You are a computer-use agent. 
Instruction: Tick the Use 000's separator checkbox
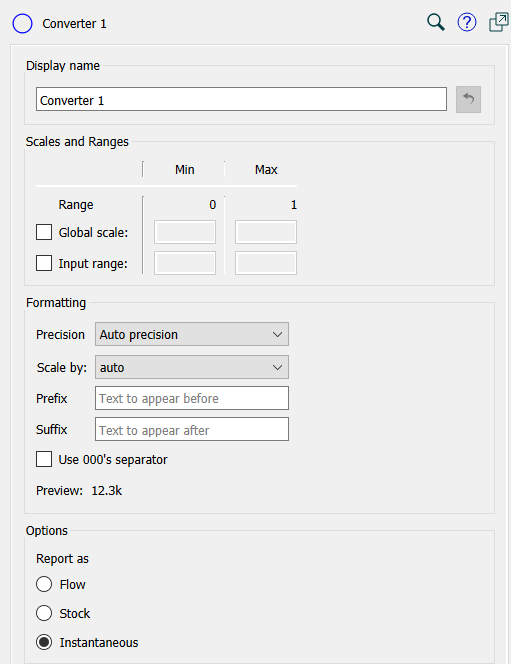click(x=44, y=459)
